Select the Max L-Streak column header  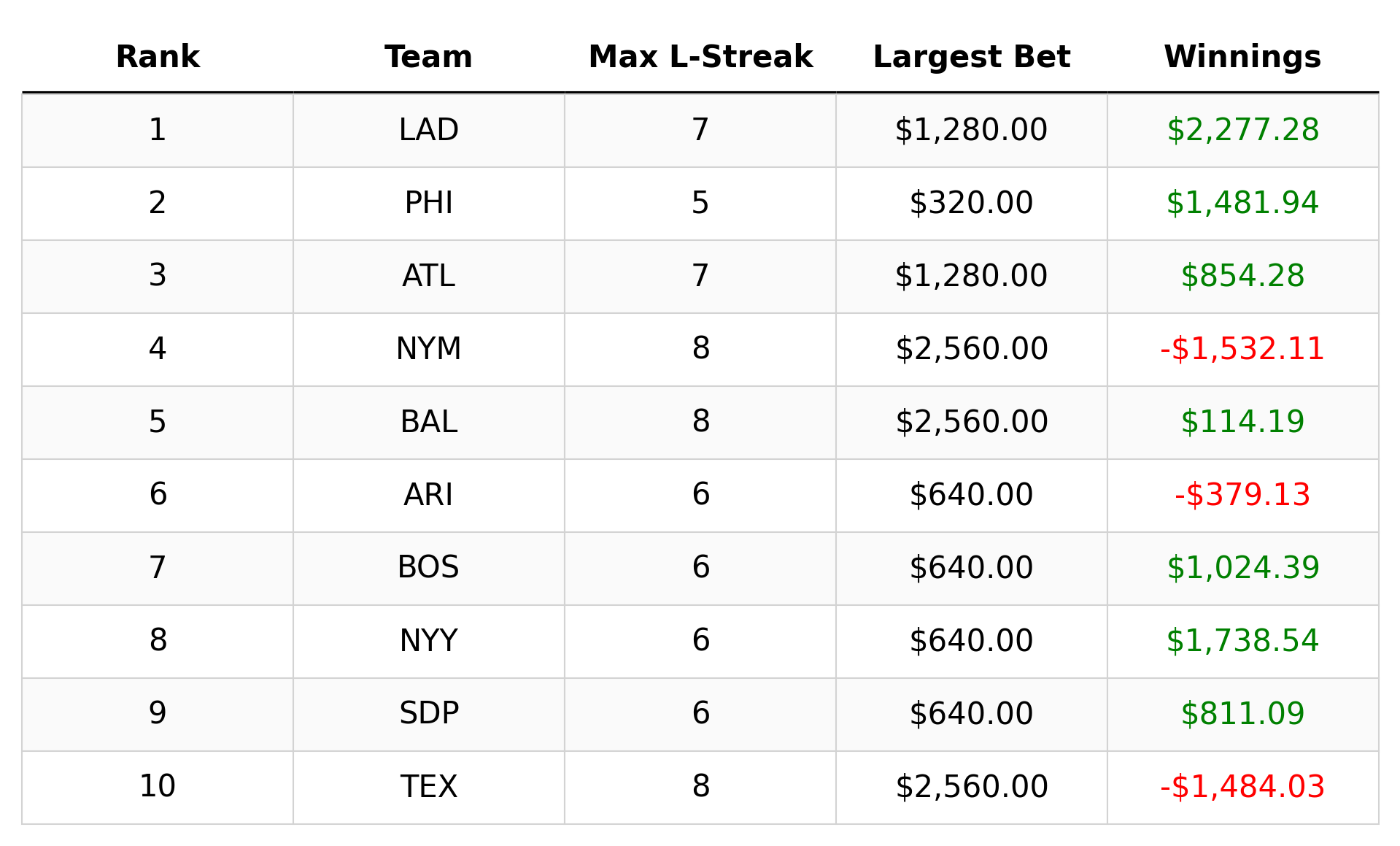700,58
